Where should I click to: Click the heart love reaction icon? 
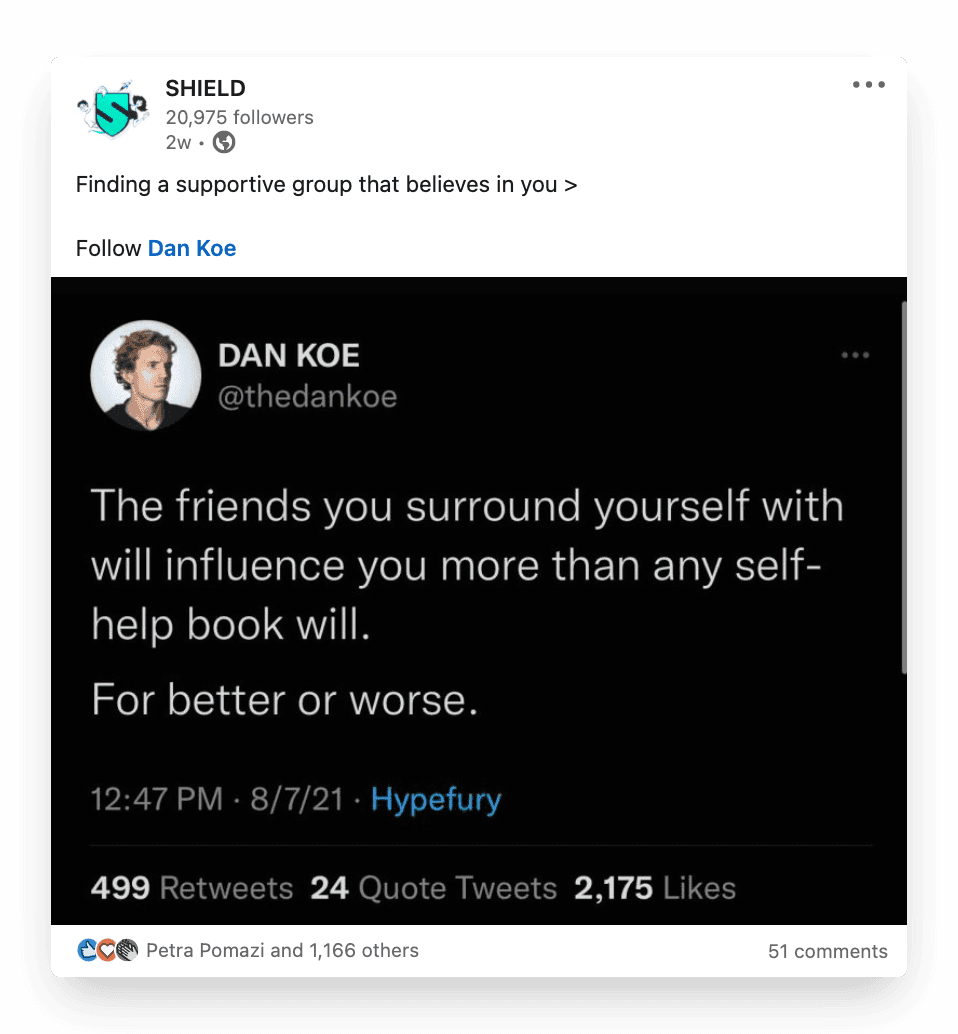pyautogui.click(x=107, y=950)
